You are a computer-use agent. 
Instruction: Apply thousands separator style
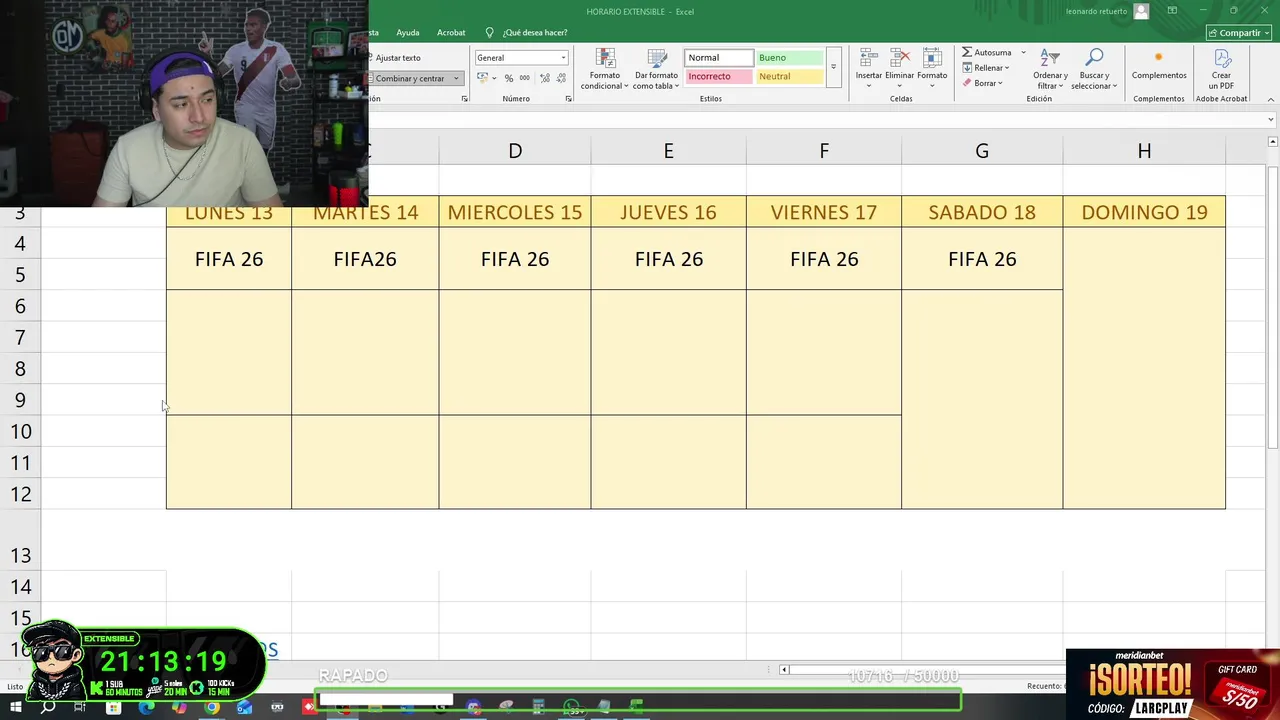click(524, 78)
